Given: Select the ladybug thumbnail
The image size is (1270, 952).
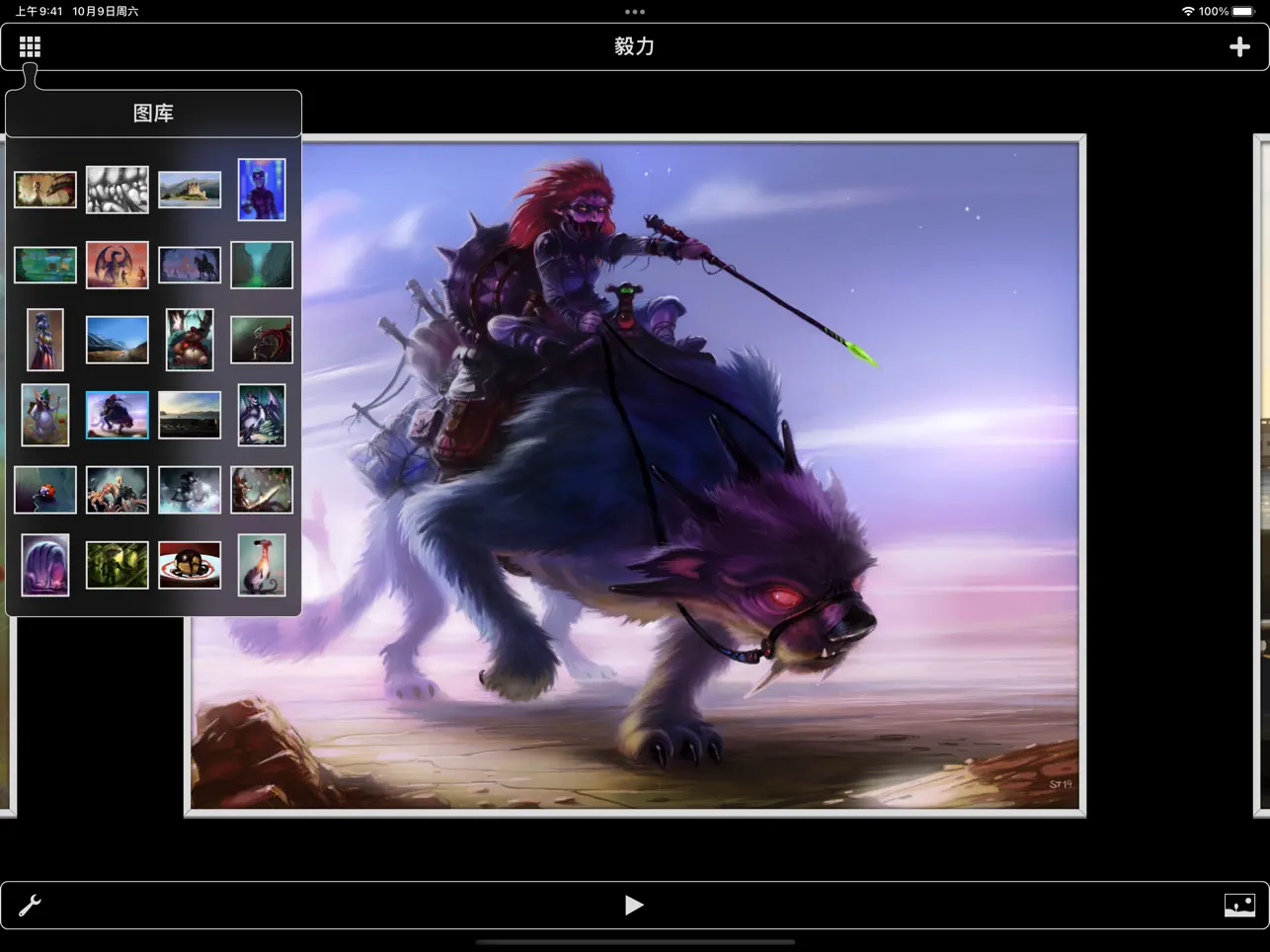Looking at the screenshot, I should (44, 489).
